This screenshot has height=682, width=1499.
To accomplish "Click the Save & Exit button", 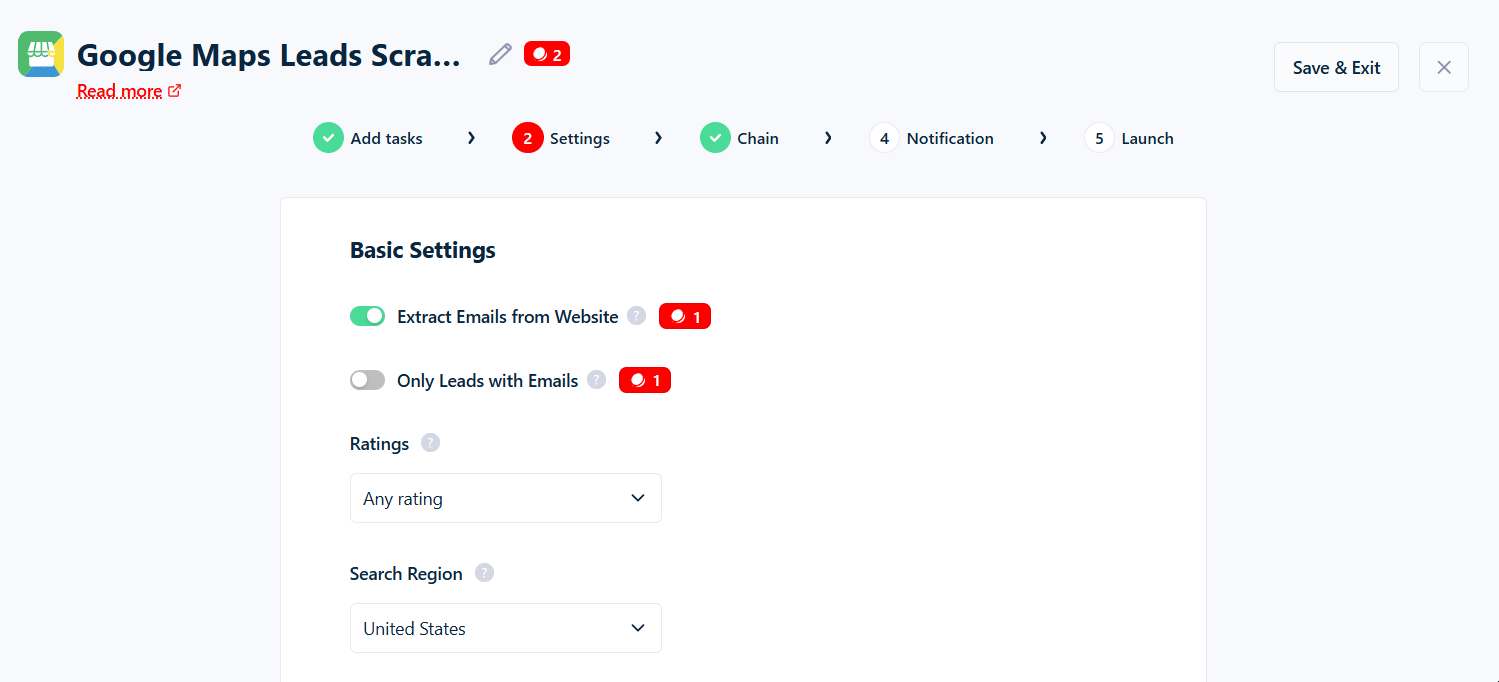I will pyautogui.click(x=1336, y=67).
